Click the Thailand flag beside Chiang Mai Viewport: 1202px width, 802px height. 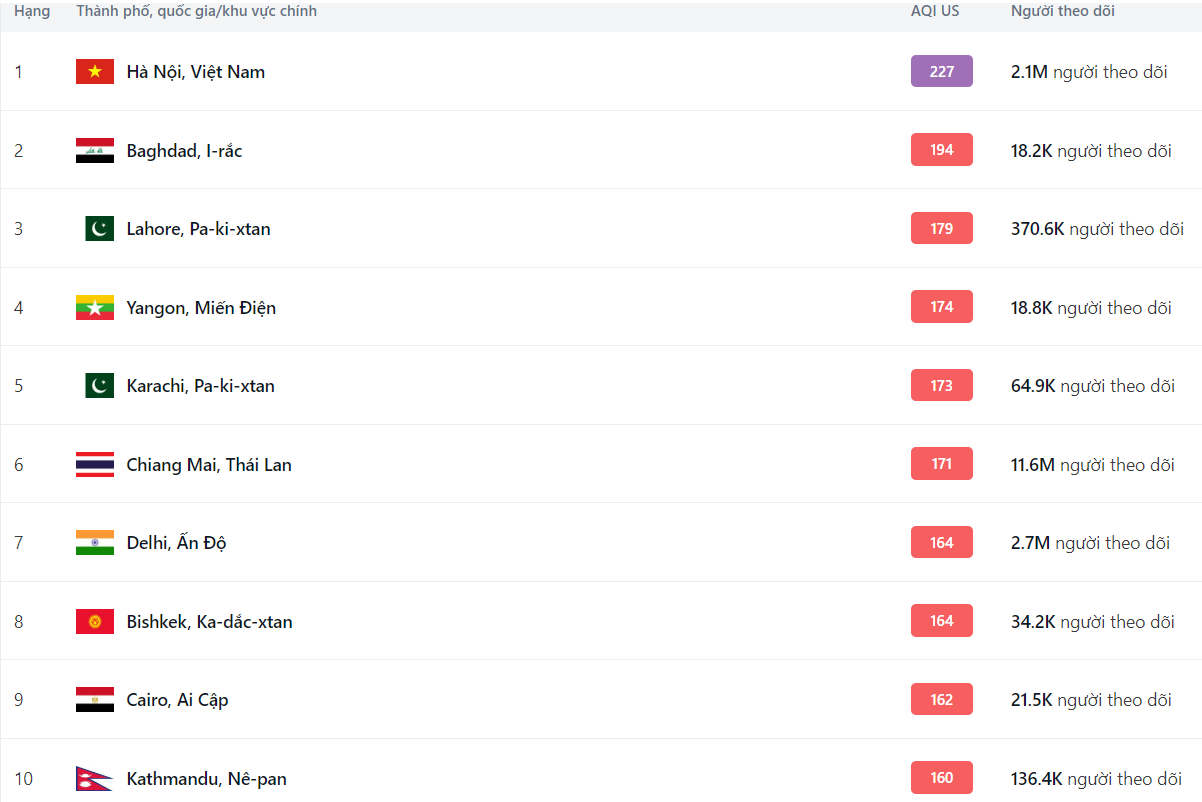point(95,465)
